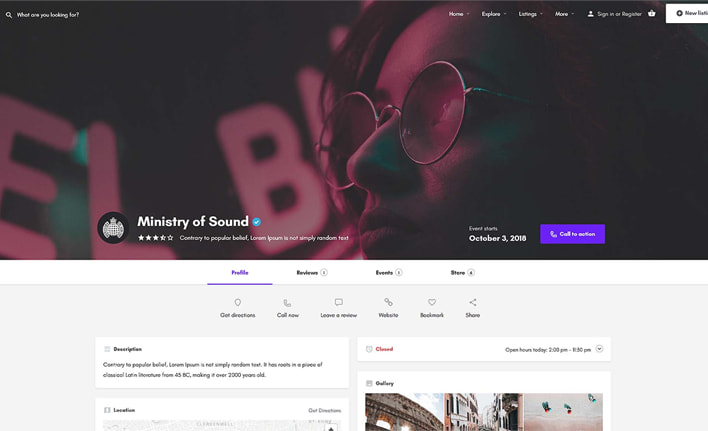Click the Share icon
The width and height of the screenshot is (708, 431).
pos(473,302)
